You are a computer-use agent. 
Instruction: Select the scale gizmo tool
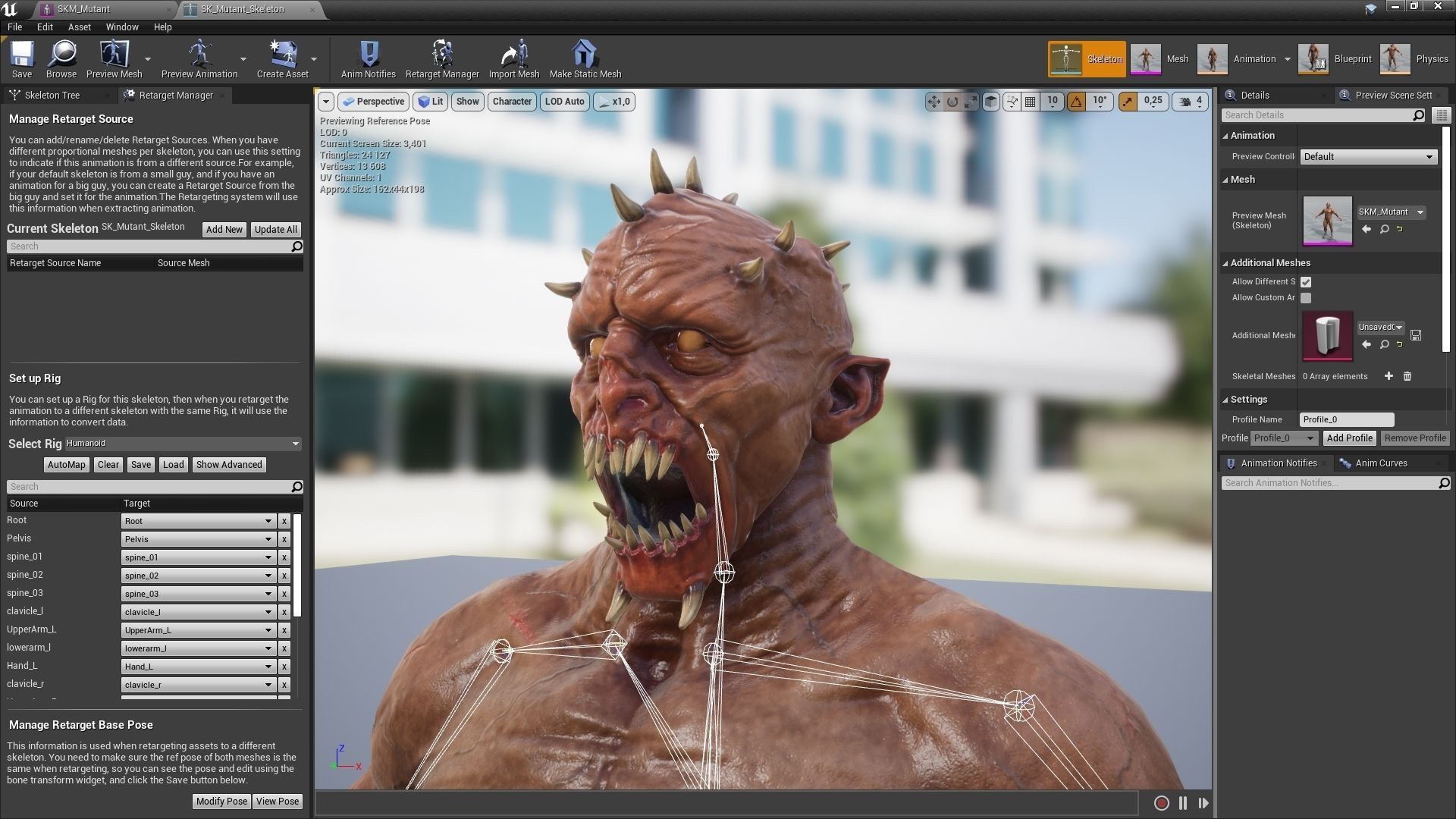coord(971,102)
